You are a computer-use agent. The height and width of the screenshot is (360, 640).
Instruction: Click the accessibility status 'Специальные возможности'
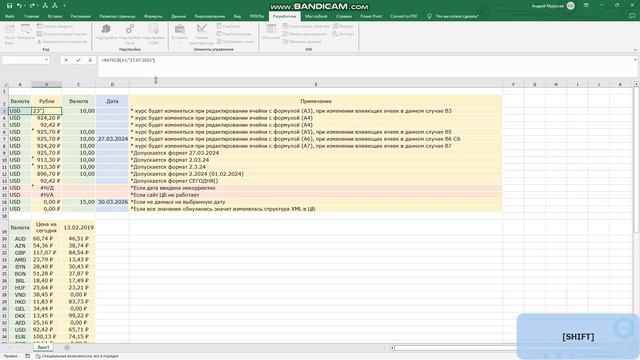(x=77, y=356)
